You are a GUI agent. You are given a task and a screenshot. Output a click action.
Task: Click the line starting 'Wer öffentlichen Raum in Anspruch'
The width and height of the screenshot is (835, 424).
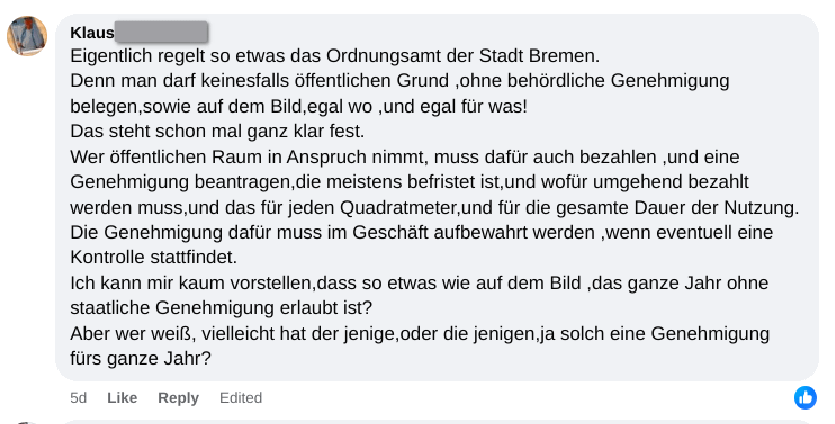click(405, 157)
